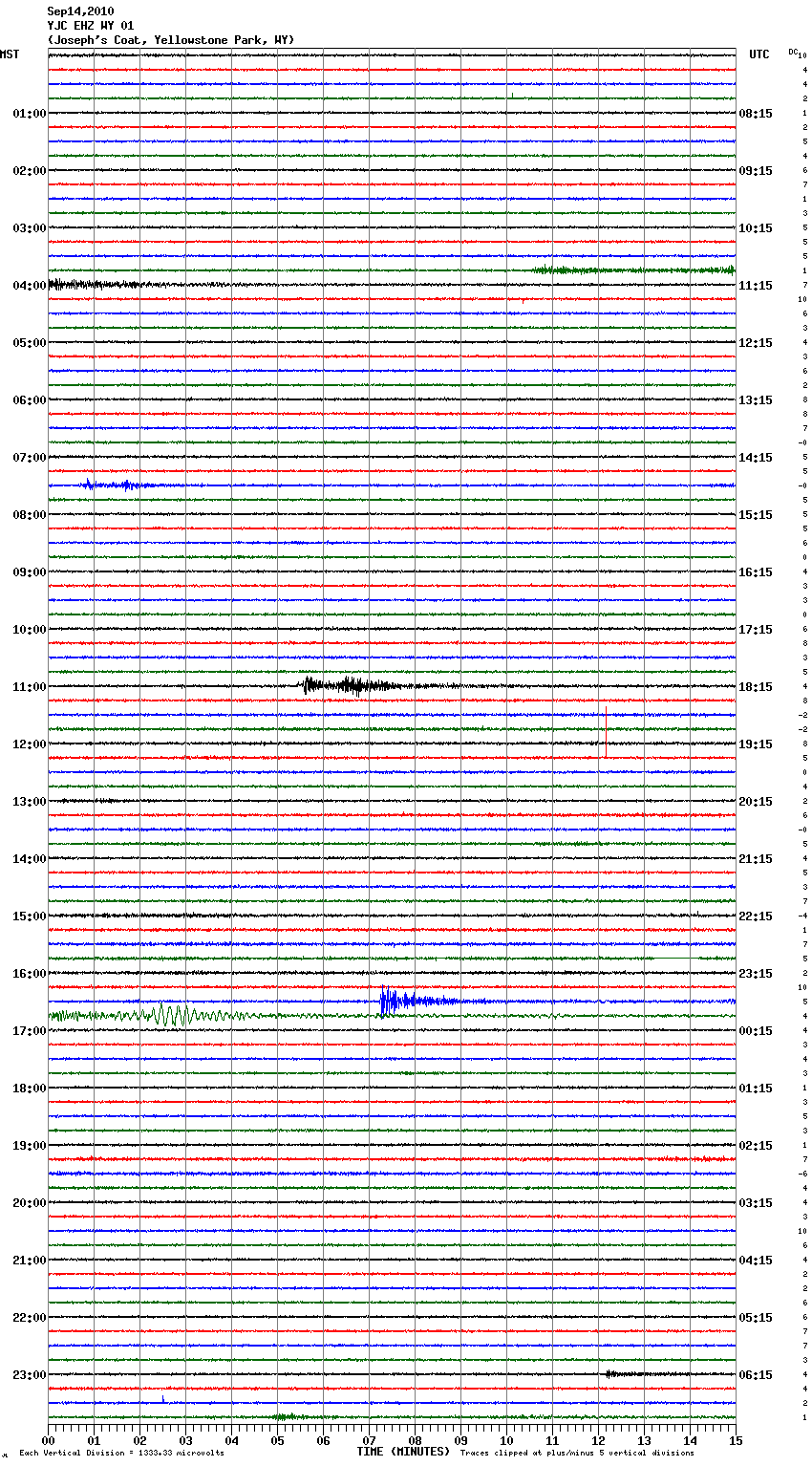812x1466 pixels.
Task: Select the '01:00' MST hour label
Action: 30,114
